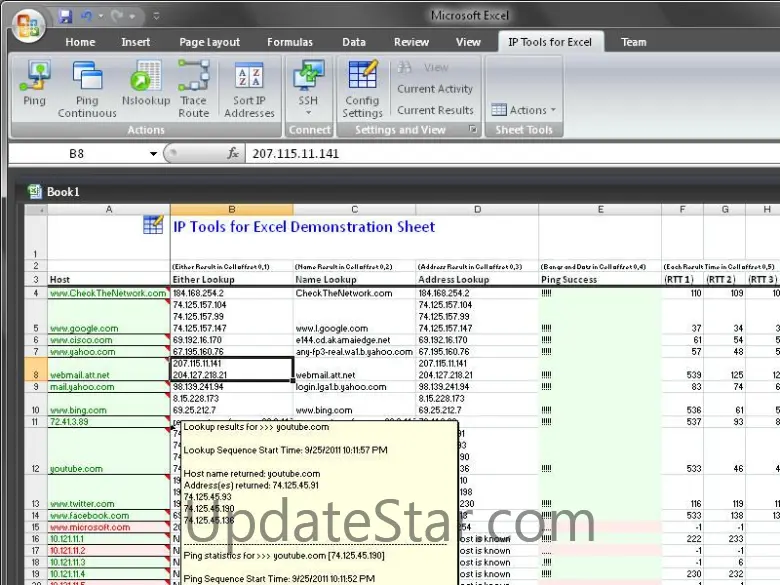The height and width of the screenshot is (585, 780).
Task: Start Ping Continuous
Action: click(87, 90)
